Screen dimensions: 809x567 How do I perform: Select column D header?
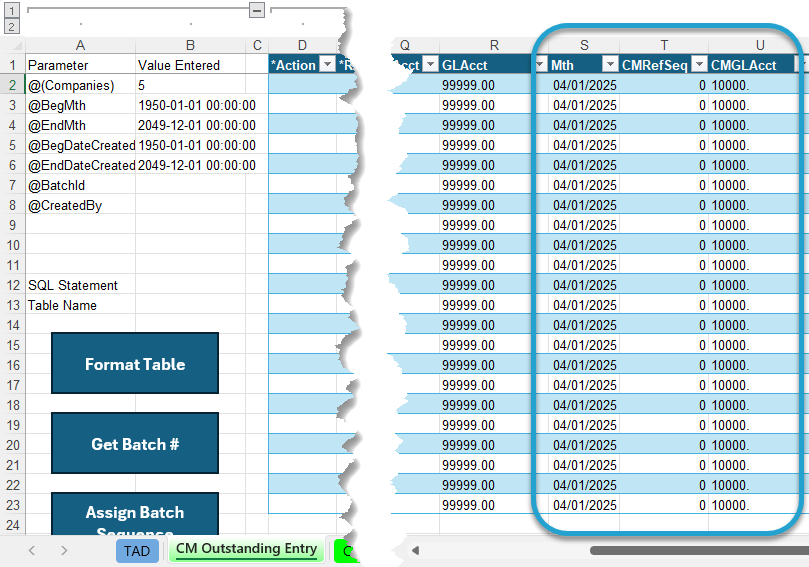point(302,45)
